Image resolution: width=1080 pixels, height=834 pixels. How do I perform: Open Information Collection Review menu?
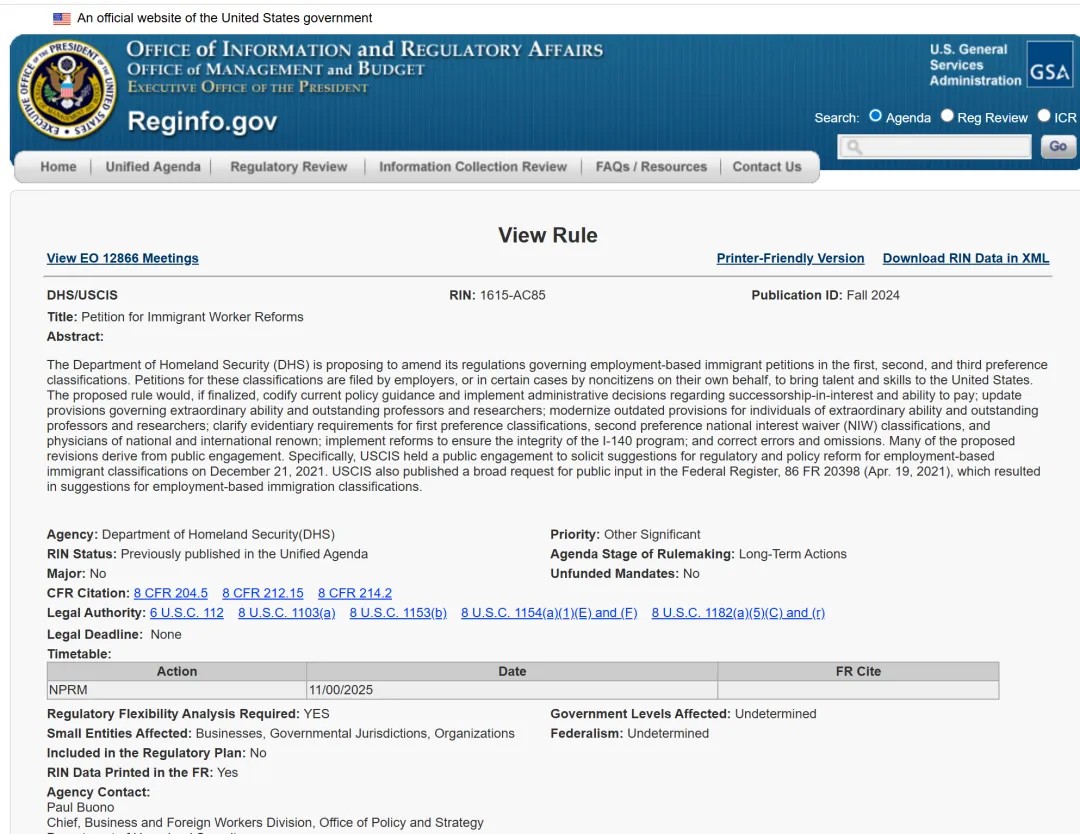(x=472, y=167)
